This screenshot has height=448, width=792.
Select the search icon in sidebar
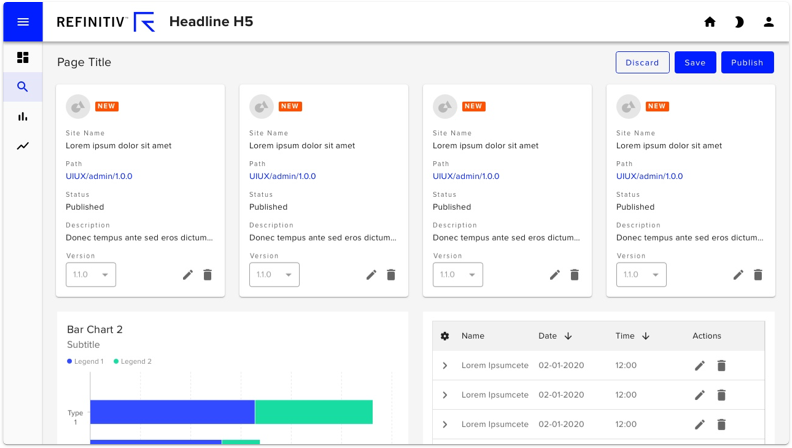[23, 87]
